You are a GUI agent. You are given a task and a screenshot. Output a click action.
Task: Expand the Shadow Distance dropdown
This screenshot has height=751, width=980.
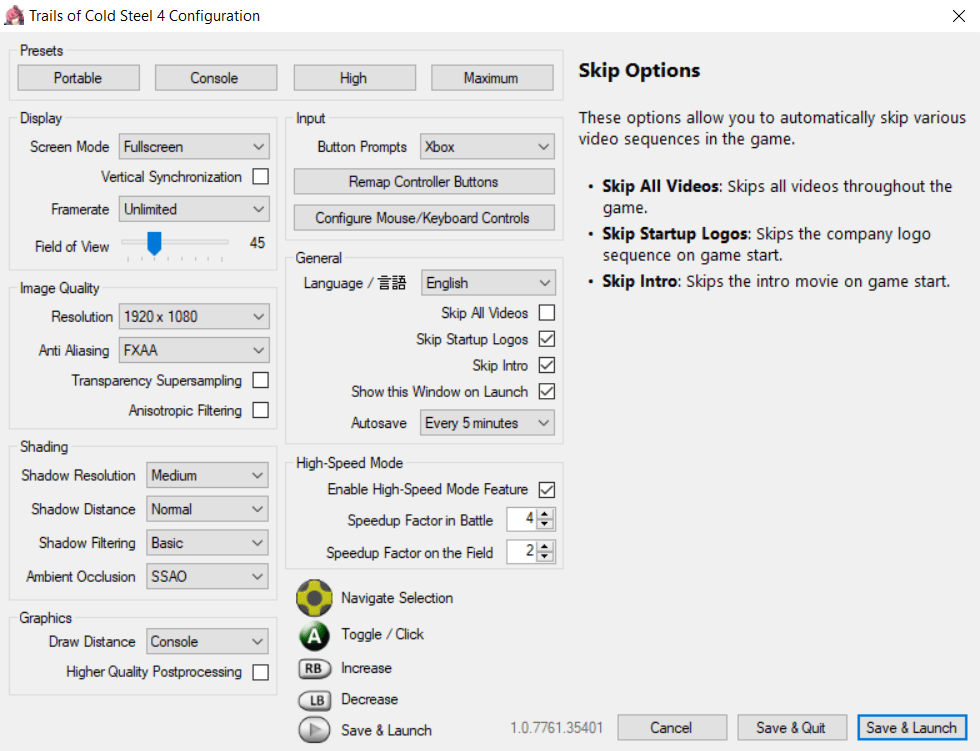click(x=208, y=509)
